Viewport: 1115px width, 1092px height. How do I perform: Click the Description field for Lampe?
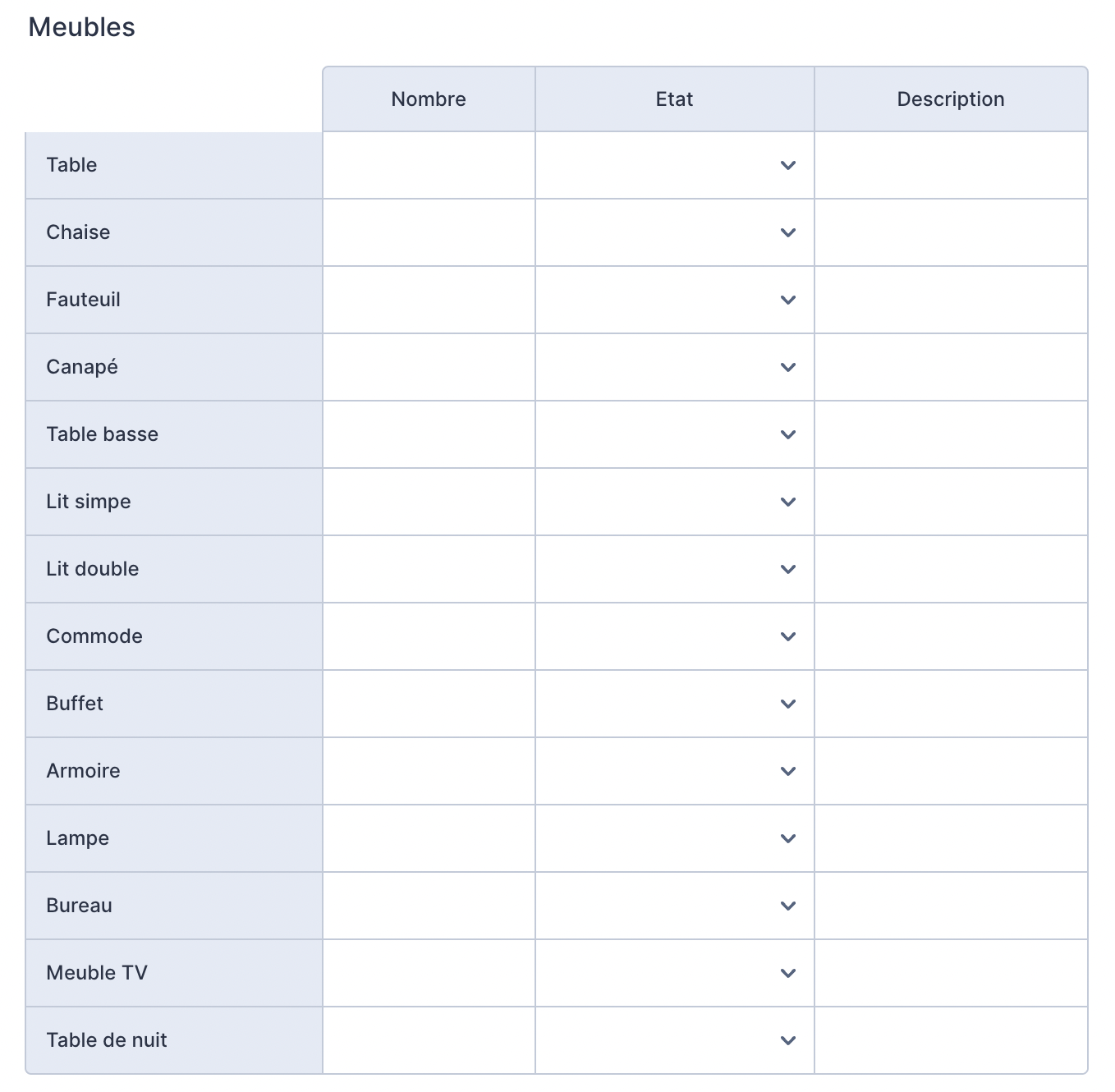coord(951,838)
